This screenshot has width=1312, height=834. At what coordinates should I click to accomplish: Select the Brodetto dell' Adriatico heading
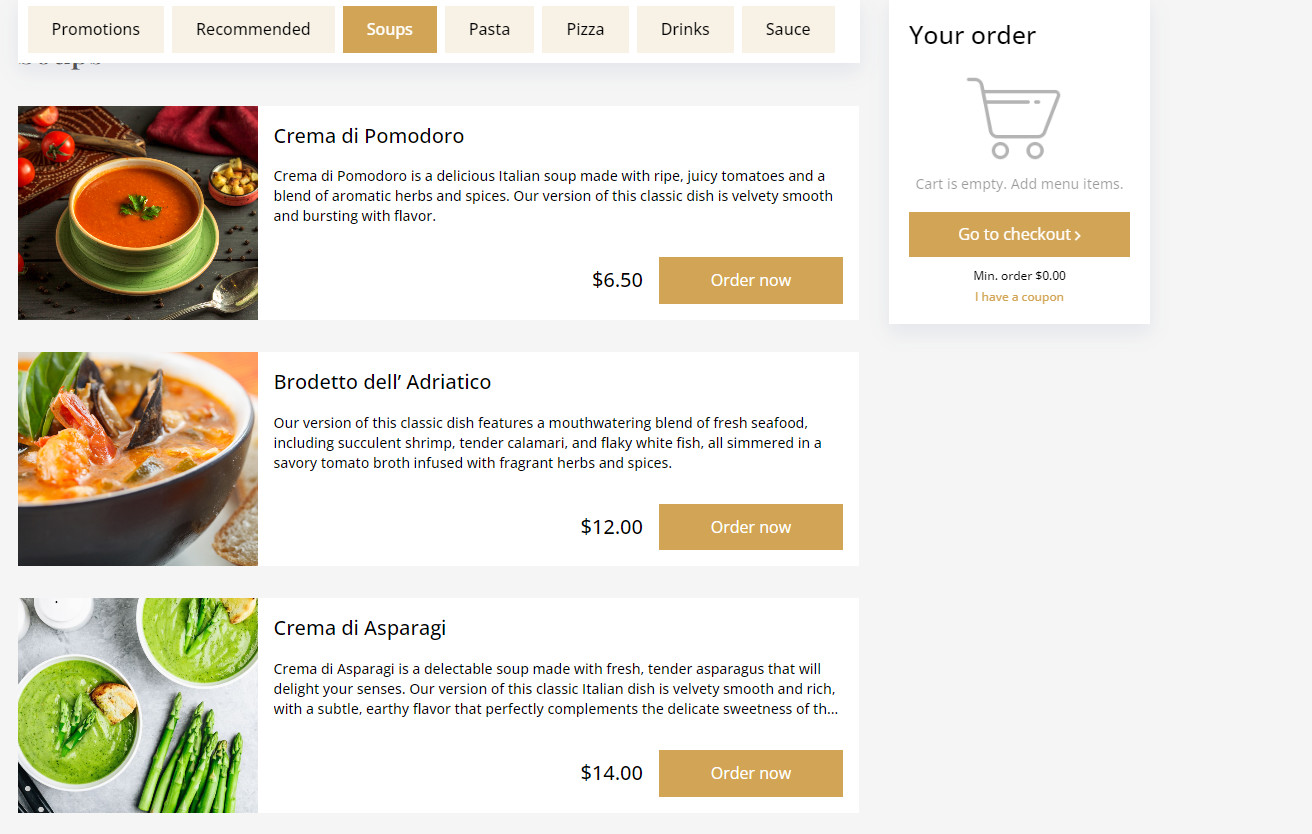coord(382,382)
